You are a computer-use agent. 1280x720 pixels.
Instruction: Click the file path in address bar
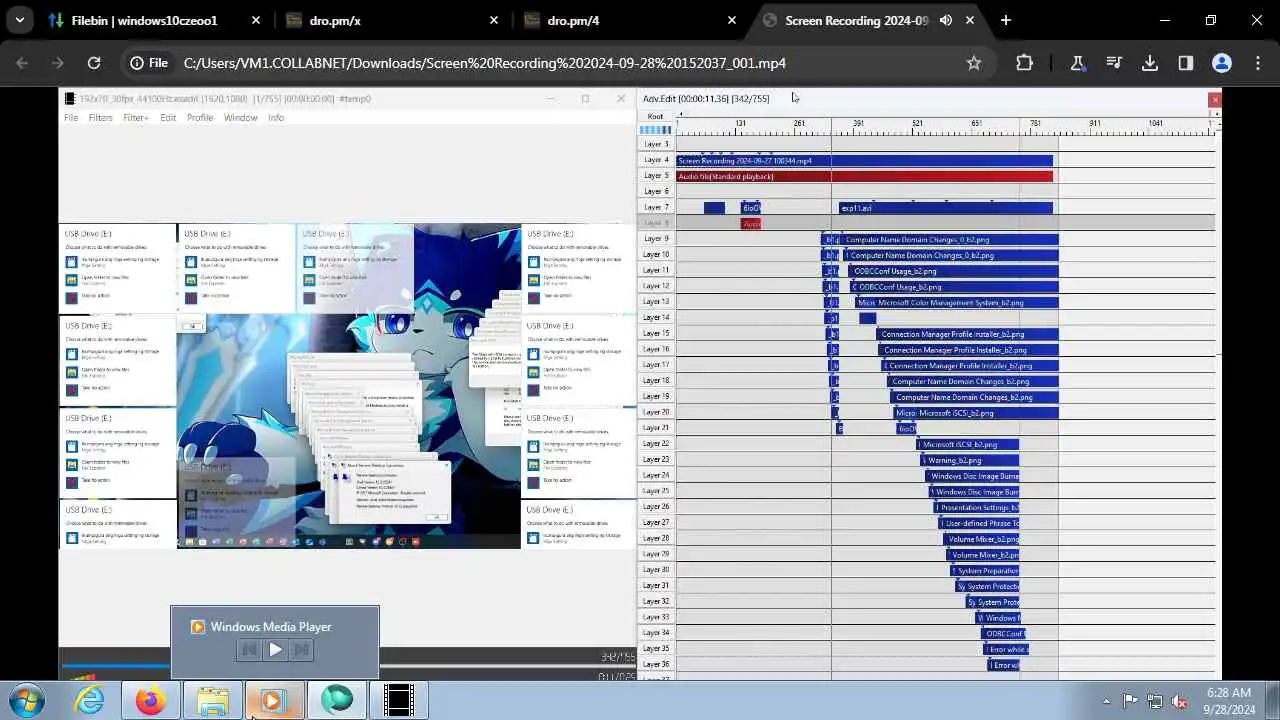(485, 63)
